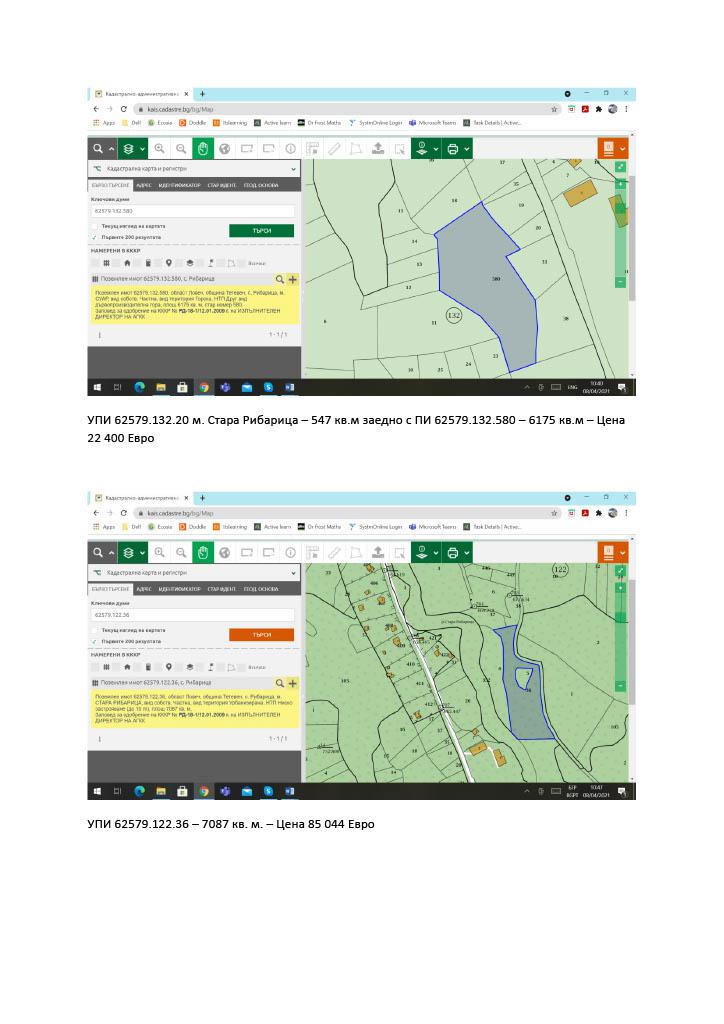Open the layers stack icon in the upper screenshot

[x=129, y=148]
